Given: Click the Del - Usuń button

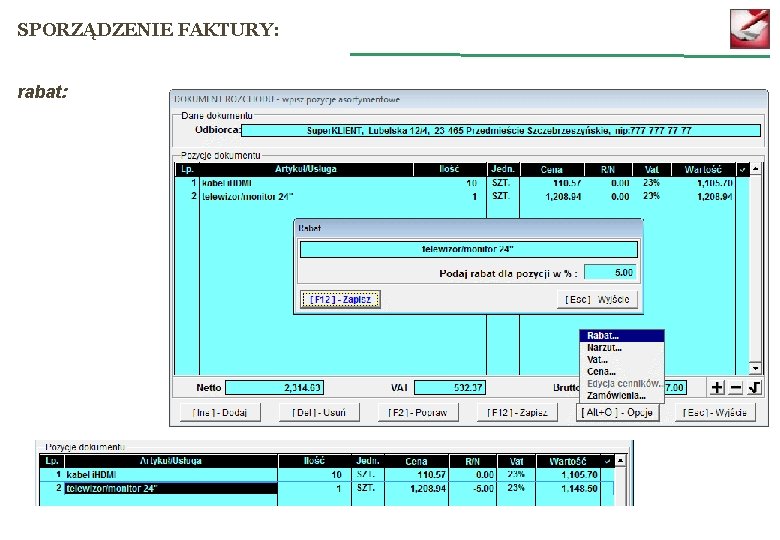Looking at the screenshot, I should (318, 412).
